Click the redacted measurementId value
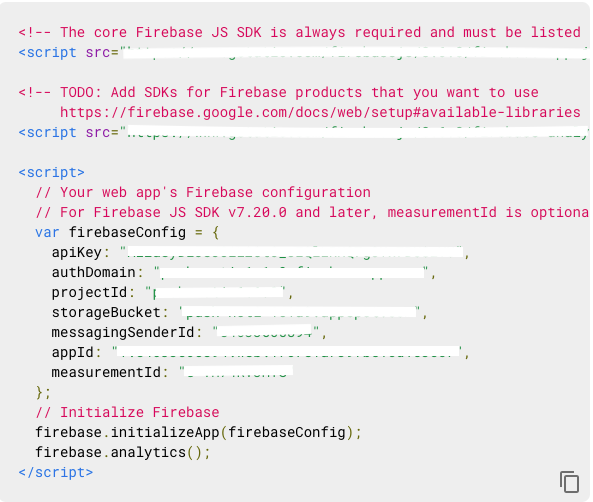593x502 pixels. point(238,372)
